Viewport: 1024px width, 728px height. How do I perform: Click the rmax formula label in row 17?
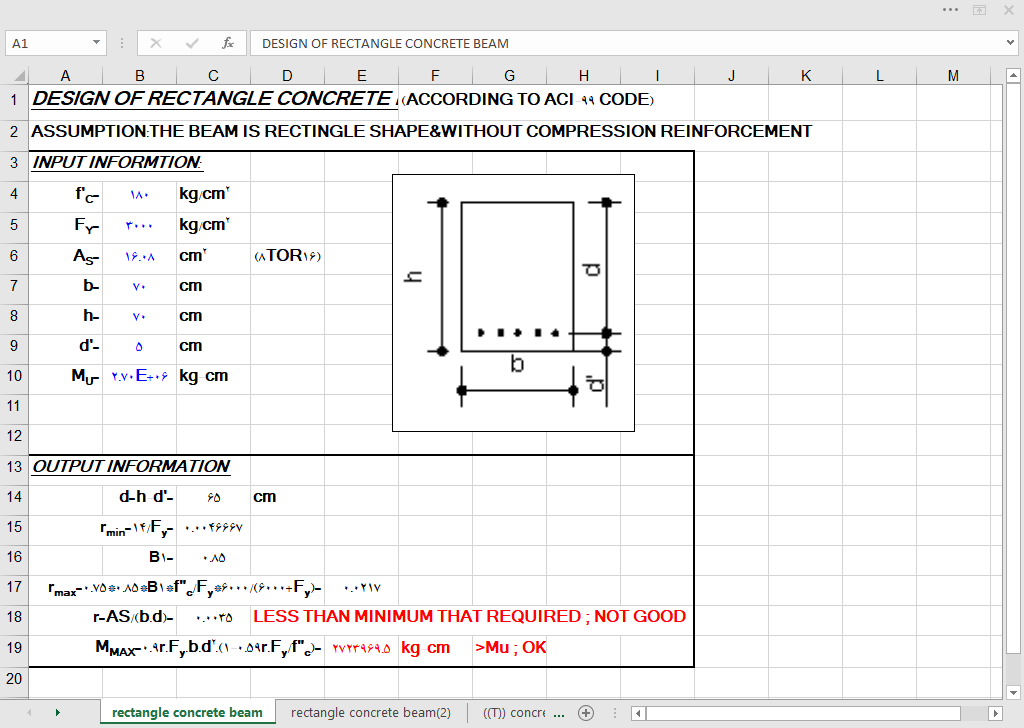pos(185,588)
